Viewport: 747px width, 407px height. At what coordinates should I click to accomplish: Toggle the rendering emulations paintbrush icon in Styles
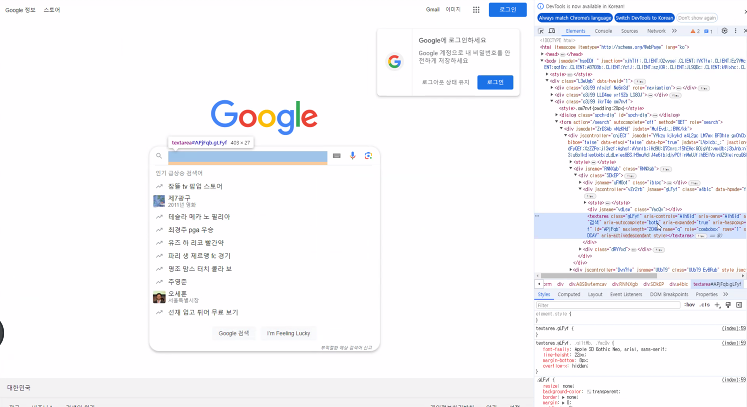(728, 305)
